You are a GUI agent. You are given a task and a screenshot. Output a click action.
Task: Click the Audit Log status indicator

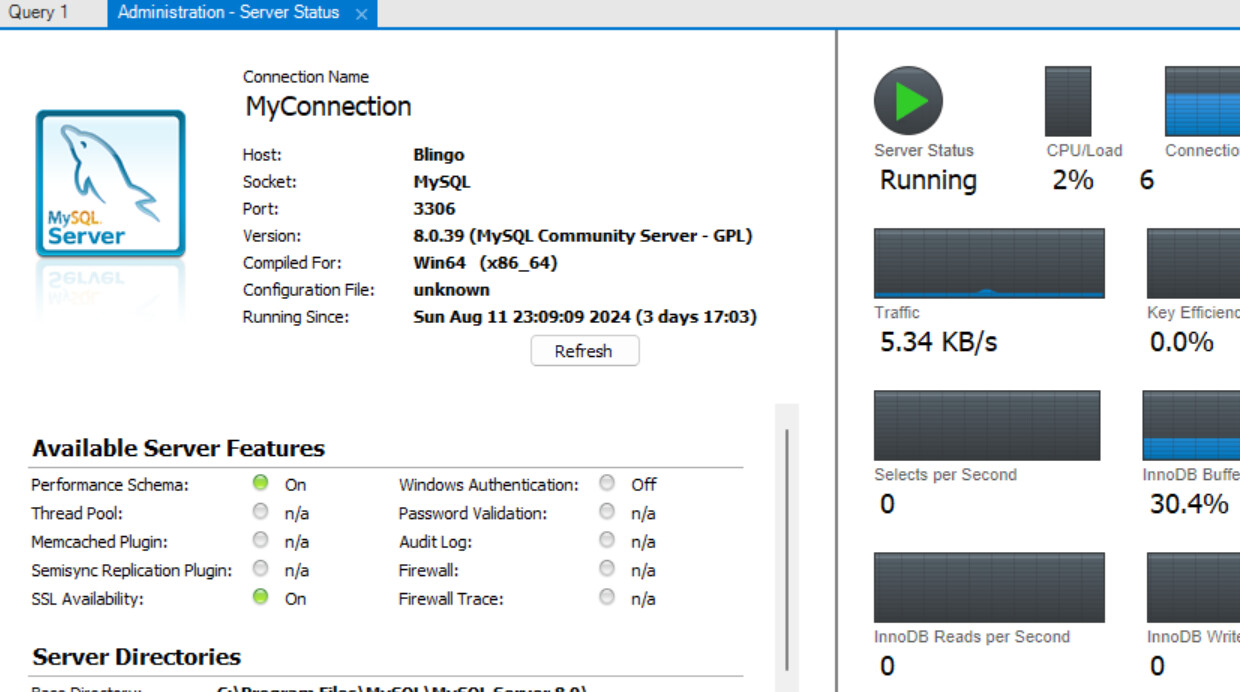607,540
